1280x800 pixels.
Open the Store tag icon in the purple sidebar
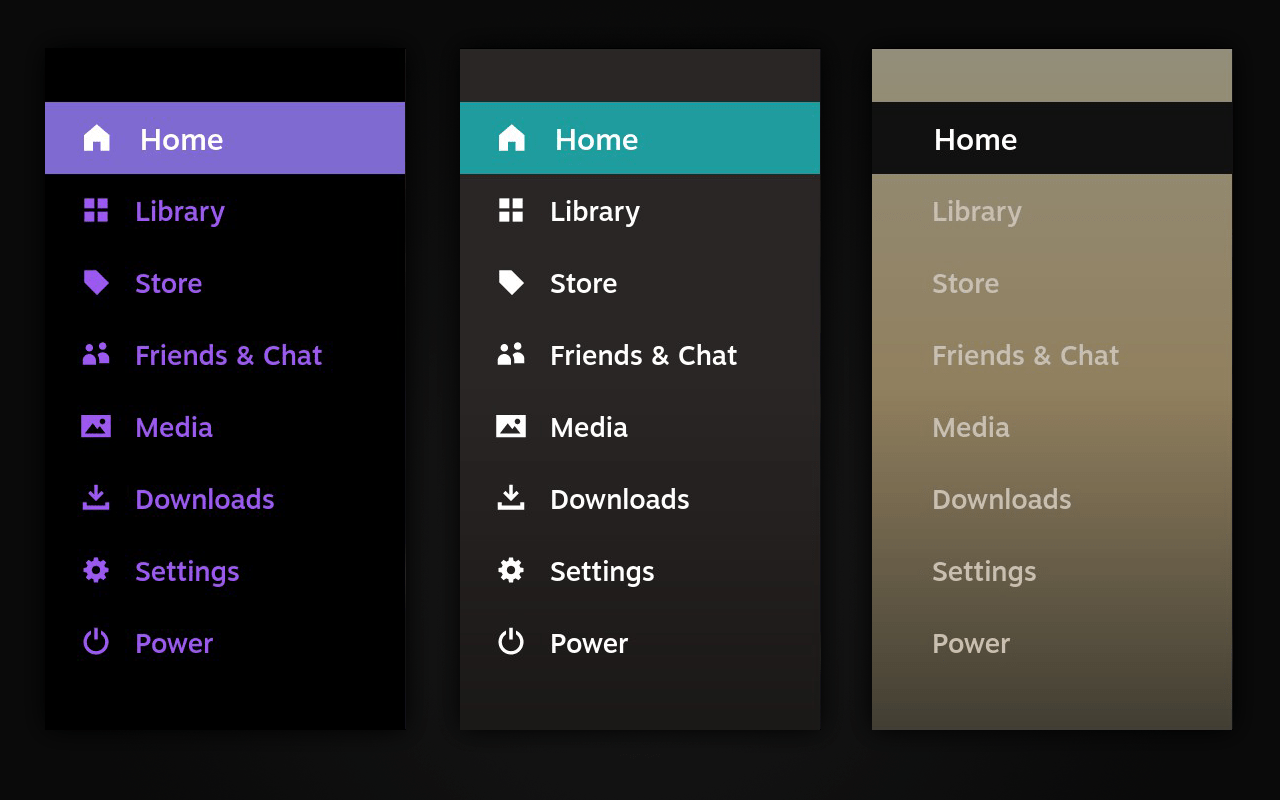tap(96, 283)
